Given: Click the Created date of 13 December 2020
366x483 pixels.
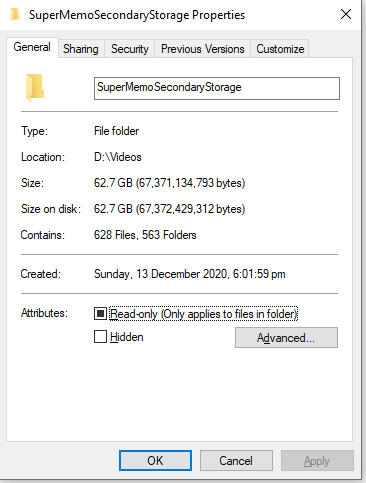Looking at the screenshot, I should pos(190,274).
